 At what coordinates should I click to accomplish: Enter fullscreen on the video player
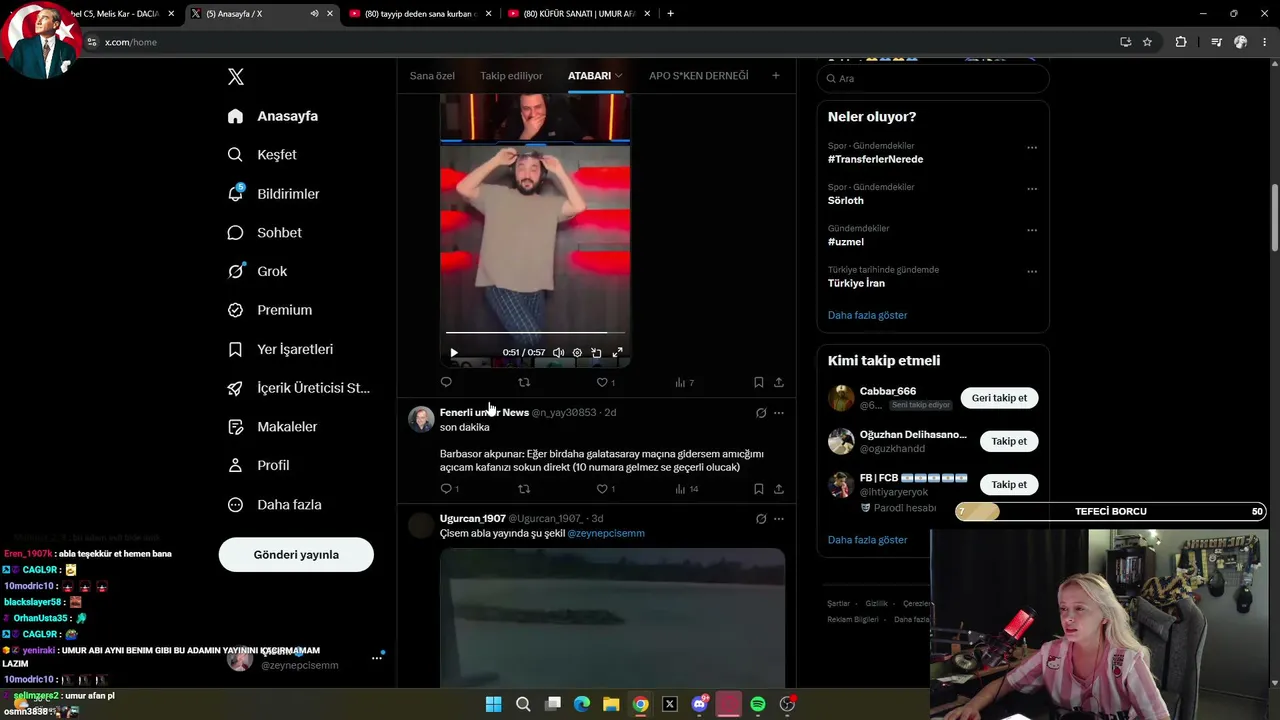click(617, 352)
